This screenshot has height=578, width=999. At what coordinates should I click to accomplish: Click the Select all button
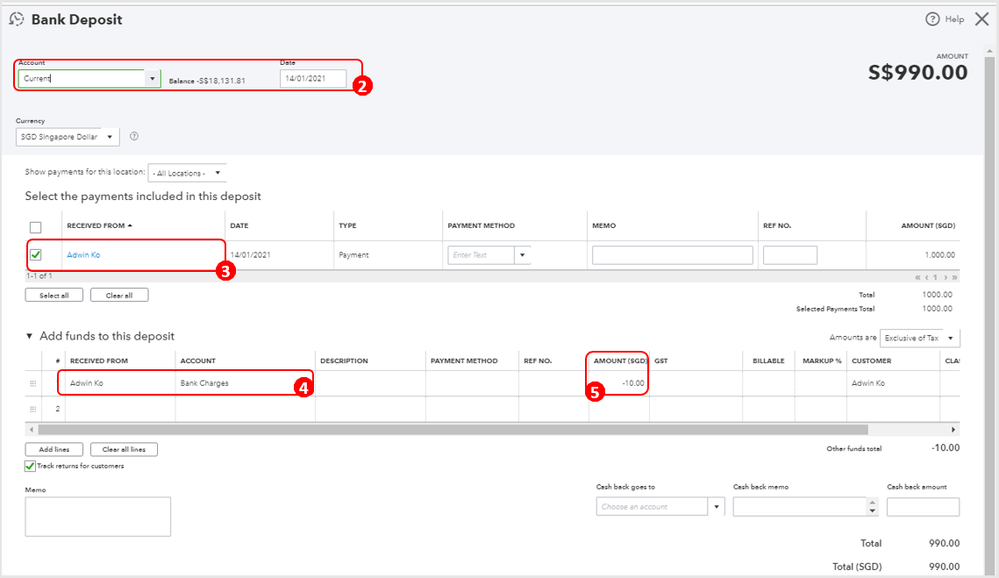click(x=54, y=296)
